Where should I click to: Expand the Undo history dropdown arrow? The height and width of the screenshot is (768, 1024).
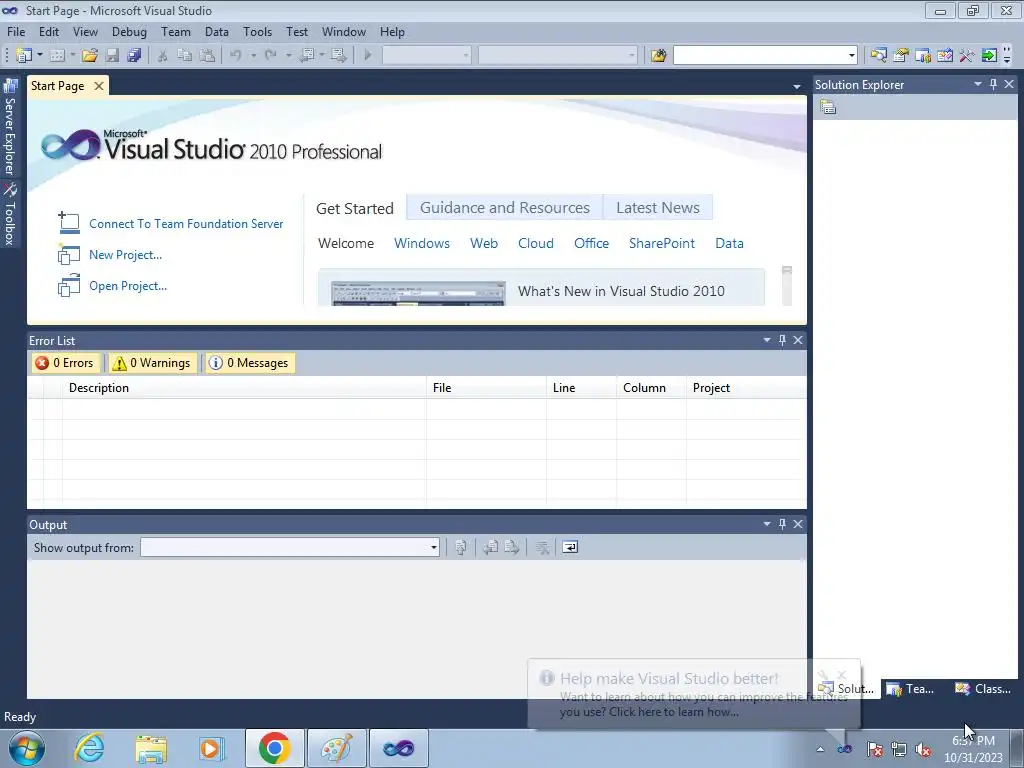[253, 56]
